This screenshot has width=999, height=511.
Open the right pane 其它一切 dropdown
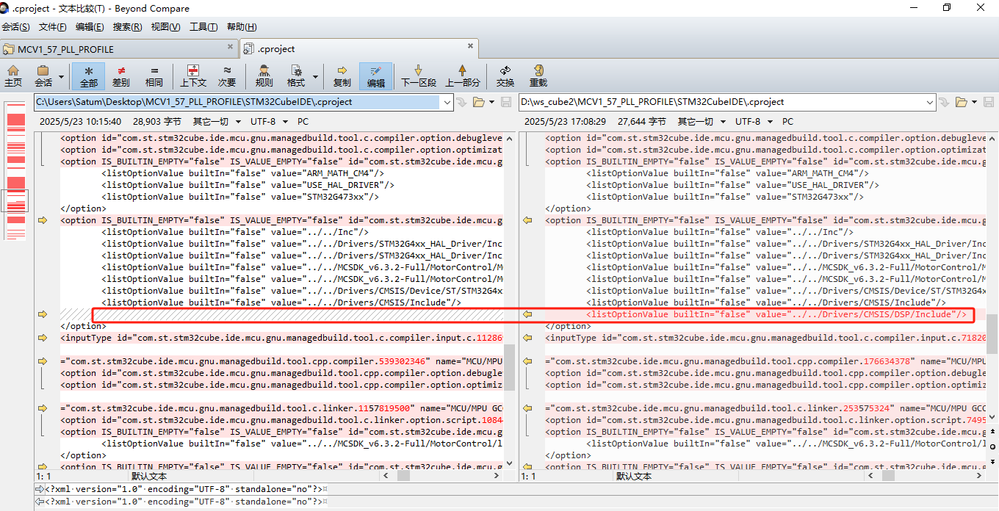tap(701, 121)
